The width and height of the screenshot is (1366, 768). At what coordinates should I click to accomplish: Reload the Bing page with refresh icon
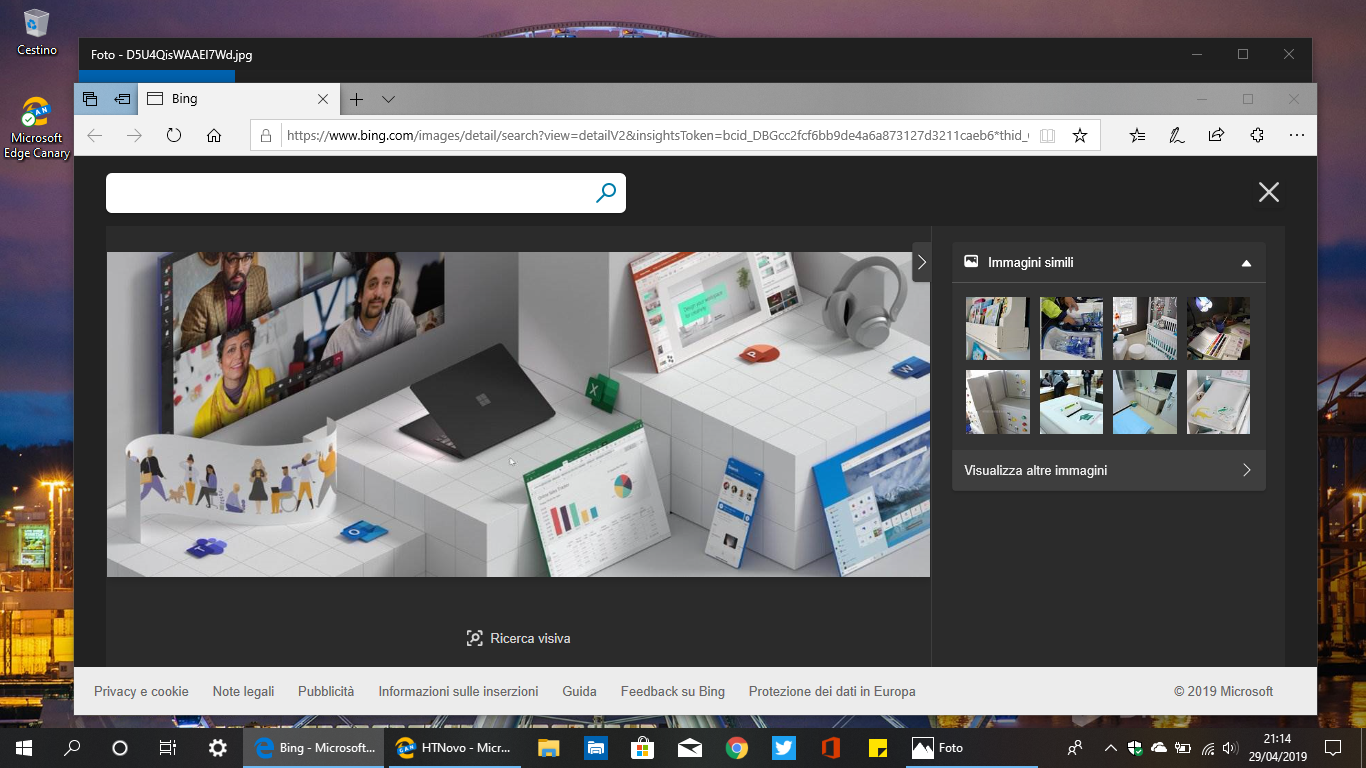coord(174,135)
